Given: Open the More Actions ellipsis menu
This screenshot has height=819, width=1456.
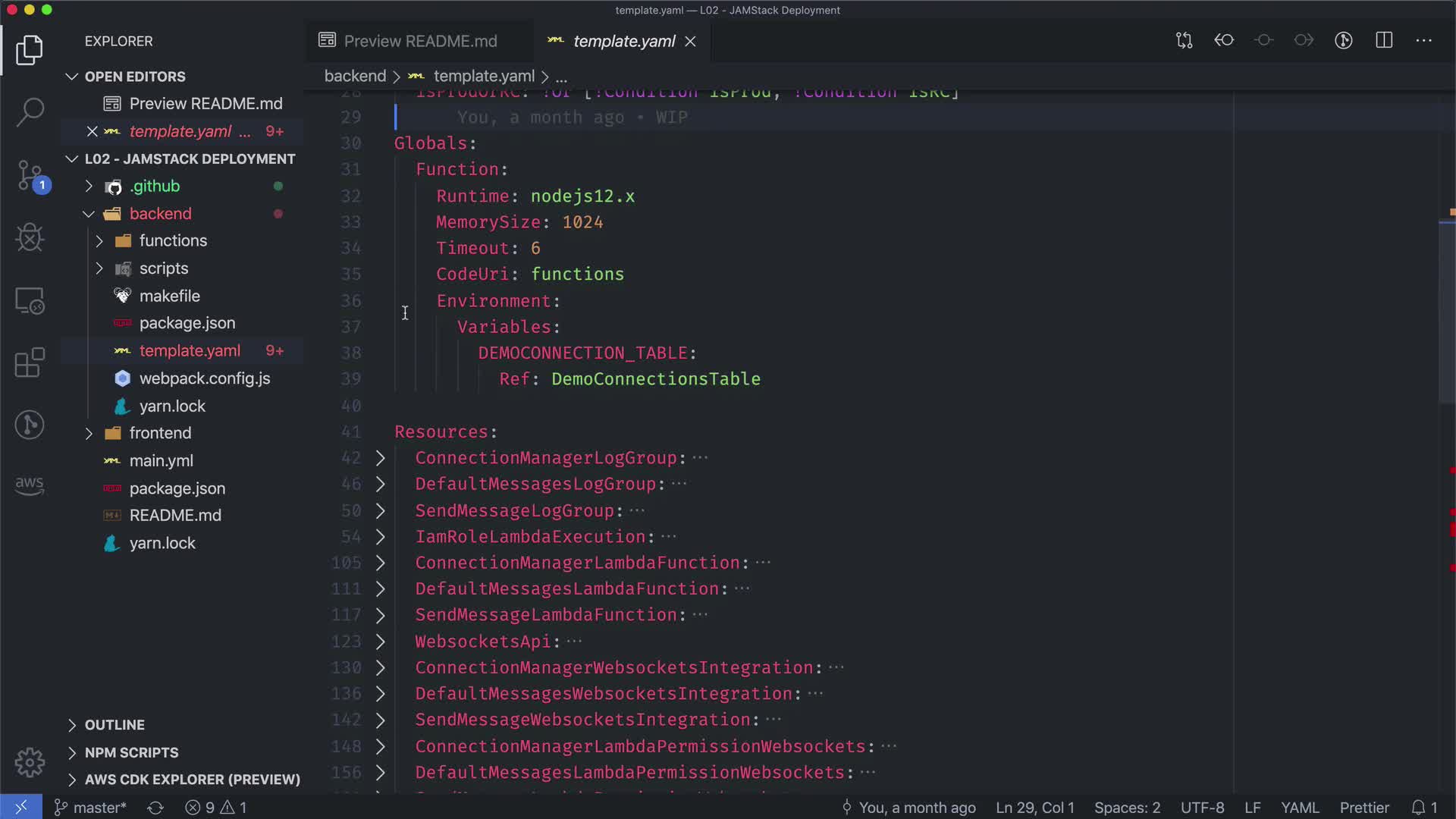Looking at the screenshot, I should 1424,40.
